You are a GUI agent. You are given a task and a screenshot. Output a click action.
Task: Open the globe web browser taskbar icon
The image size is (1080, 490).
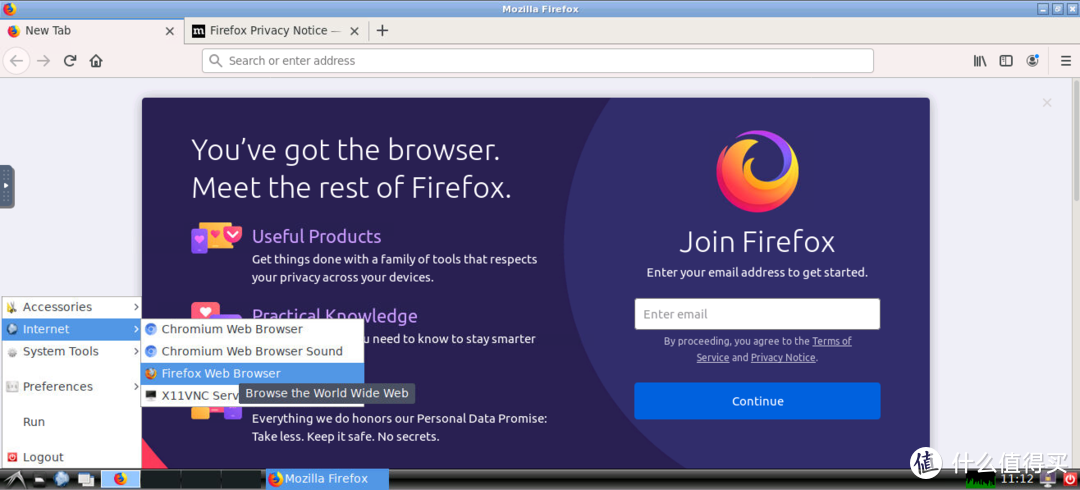pos(62,479)
